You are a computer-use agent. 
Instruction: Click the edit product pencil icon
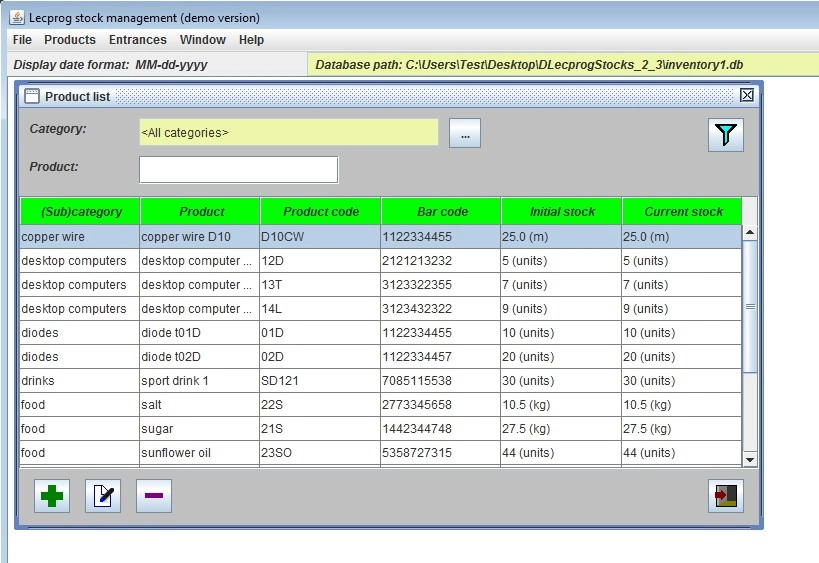pos(102,496)
